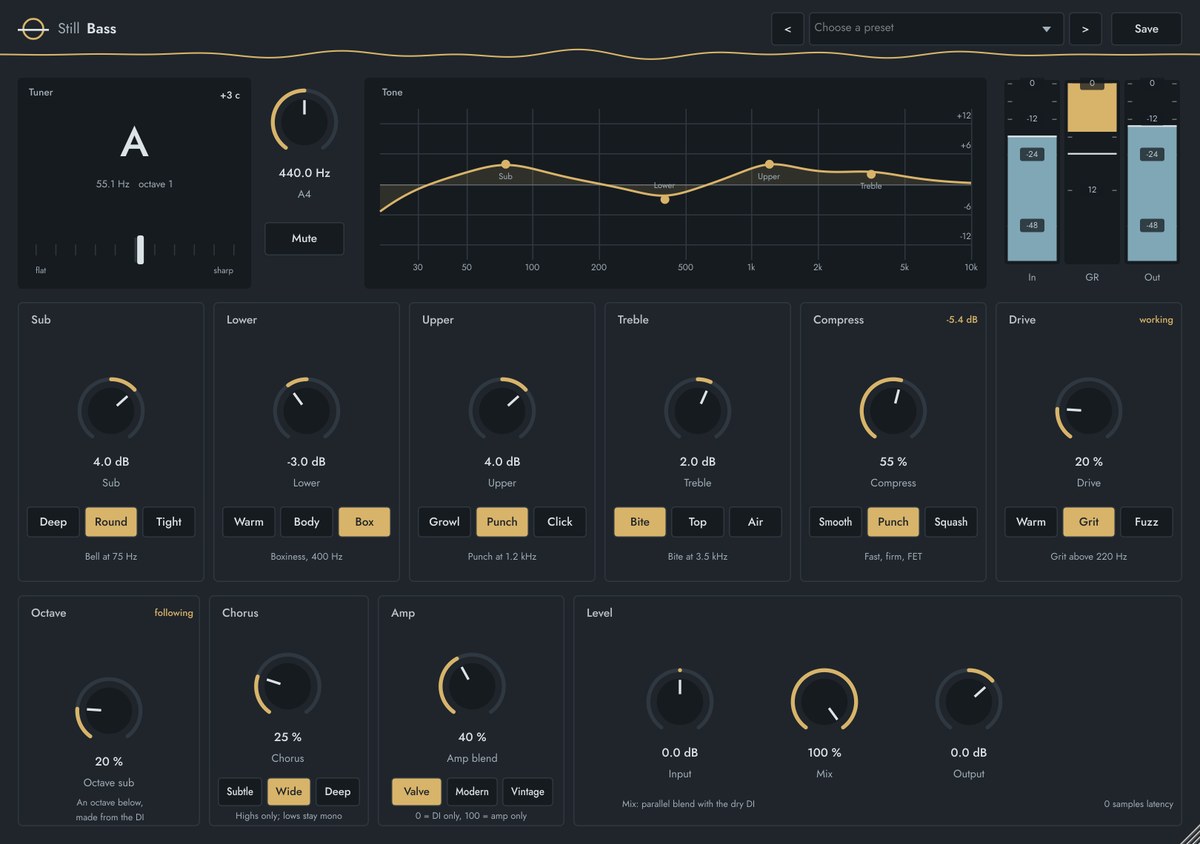Image resolution: width=1200 pixels, height=844 pixels.
Task: Click the '55.1 Hz' tuner frequency text
Action: [x=113, y=184]
